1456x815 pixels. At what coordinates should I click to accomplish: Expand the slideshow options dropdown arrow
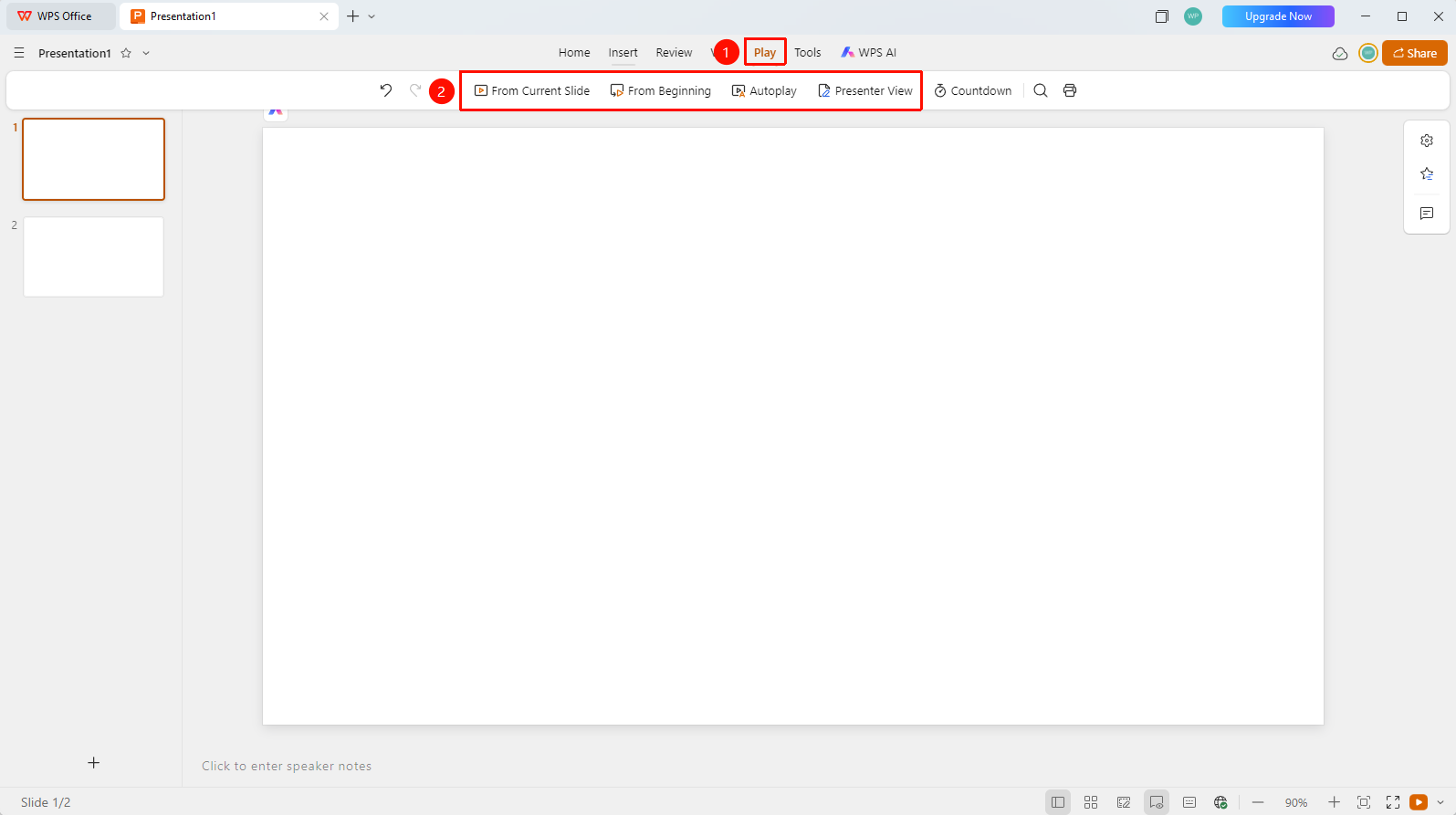tap(1440, 802)
